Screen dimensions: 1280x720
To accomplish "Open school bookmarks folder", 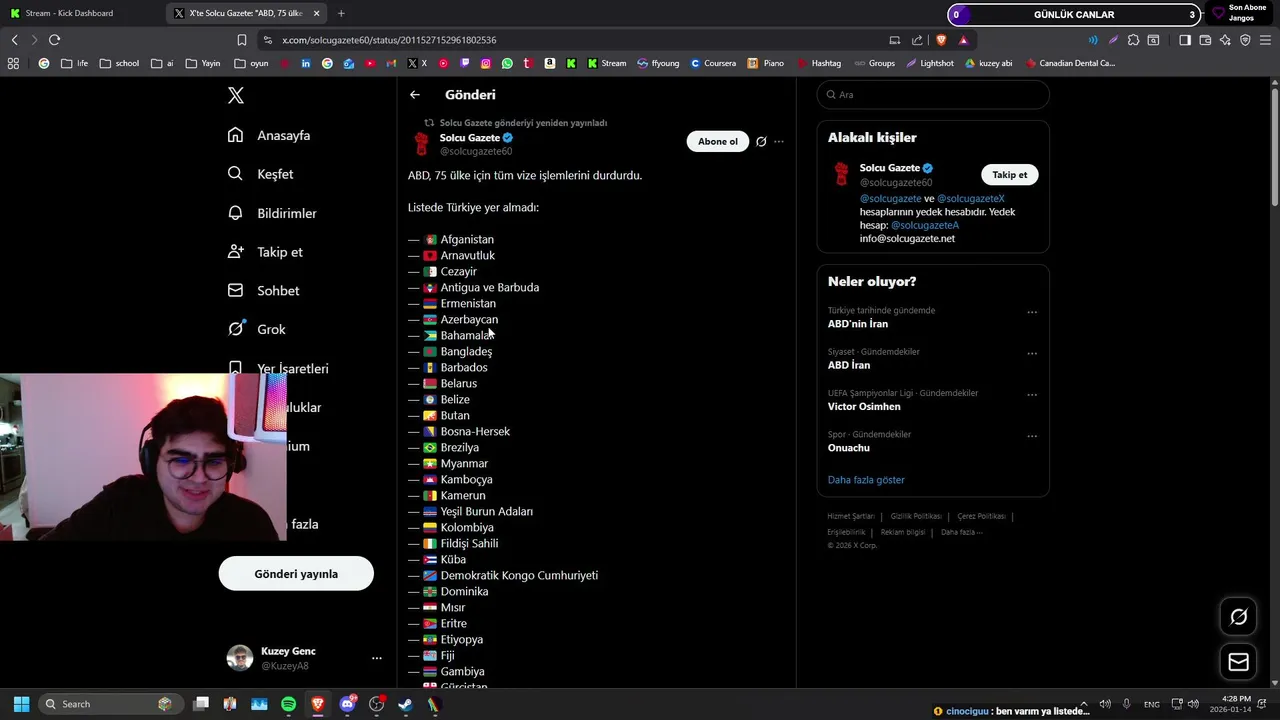I will [119, 63].
